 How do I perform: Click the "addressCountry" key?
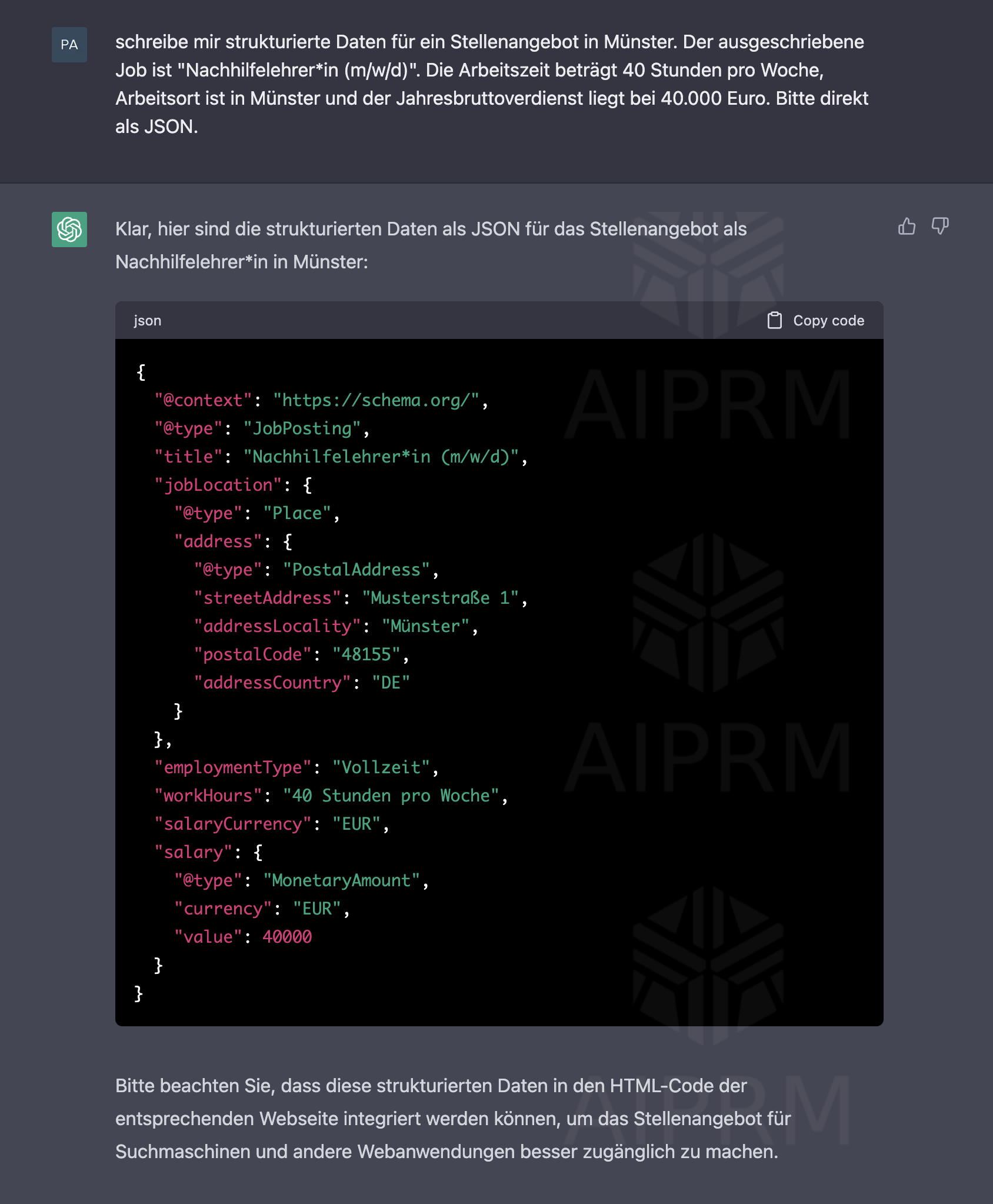[272, 683]
